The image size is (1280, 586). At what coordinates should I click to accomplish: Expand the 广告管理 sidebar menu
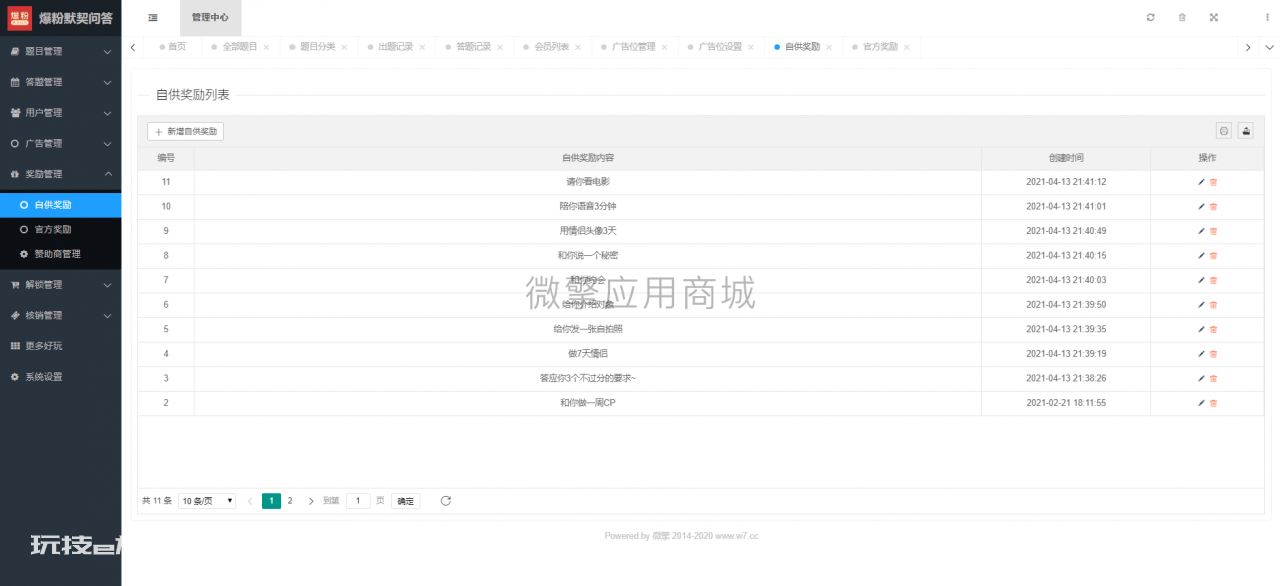click(60, 144)
